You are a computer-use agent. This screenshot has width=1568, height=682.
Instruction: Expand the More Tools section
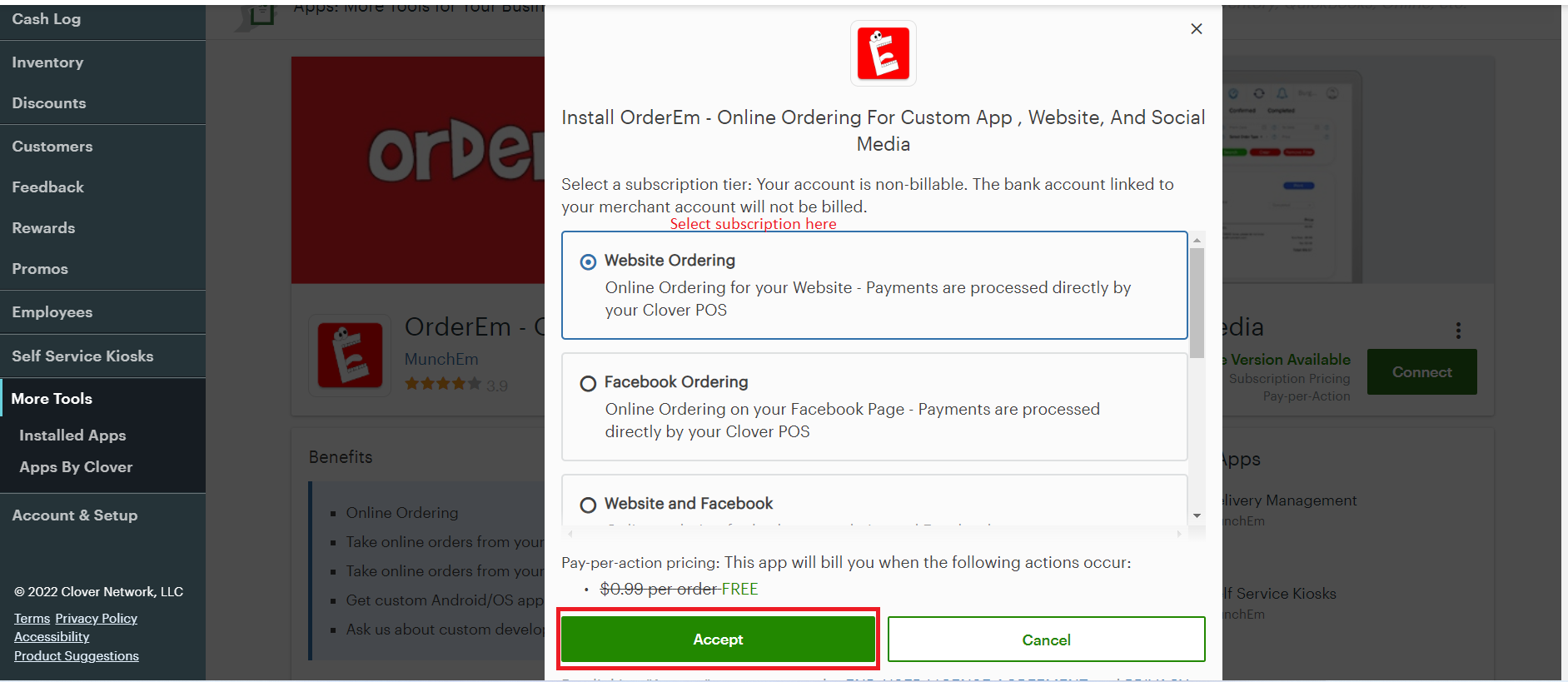click(x=52, y=399)
